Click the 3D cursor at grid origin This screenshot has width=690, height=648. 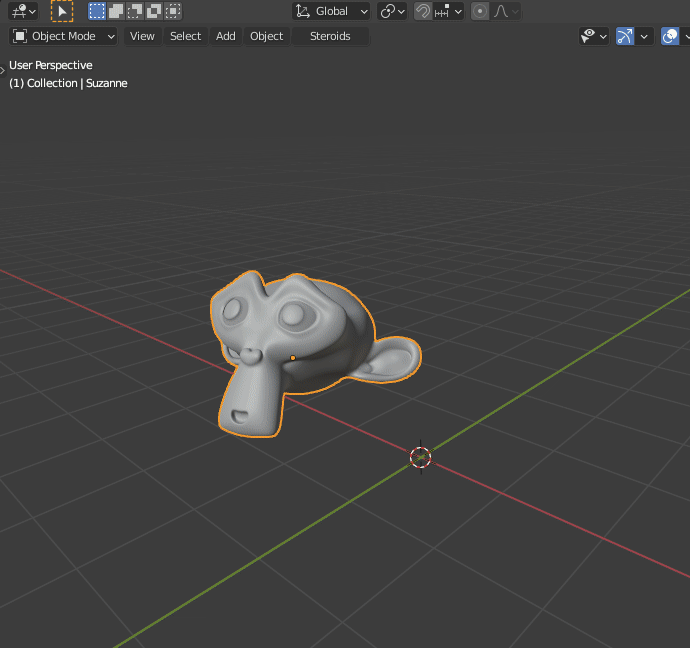pyautogui.click(x=421, y=457)
